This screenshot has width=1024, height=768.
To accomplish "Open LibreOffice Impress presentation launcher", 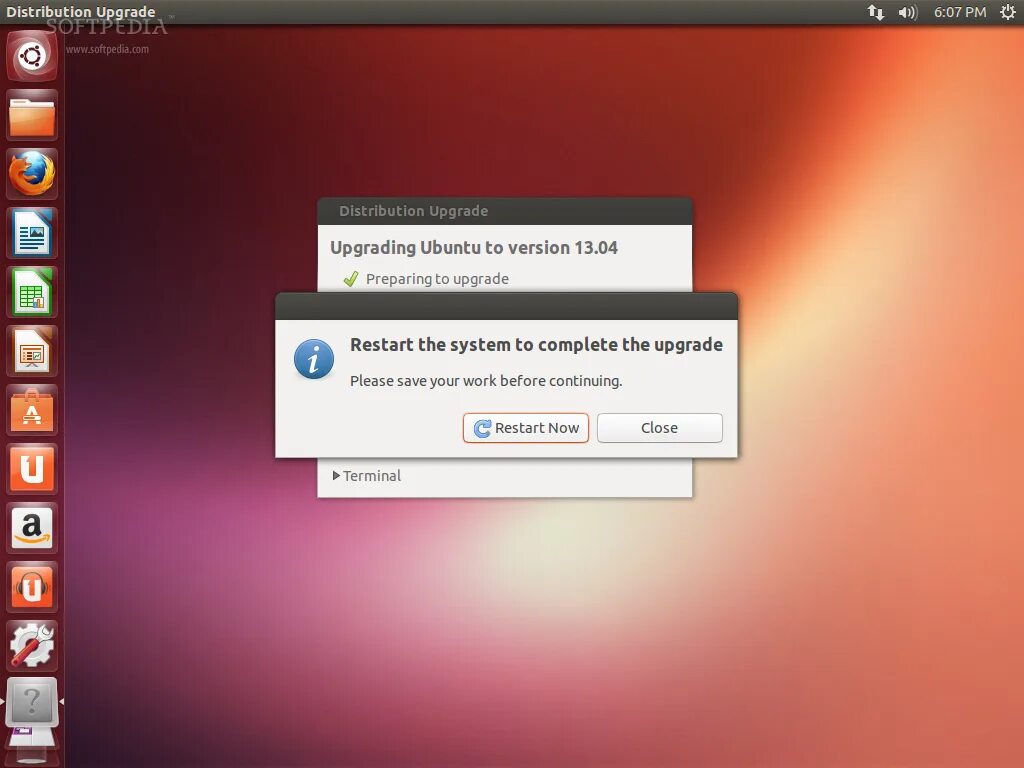I will tap(32, 351).
